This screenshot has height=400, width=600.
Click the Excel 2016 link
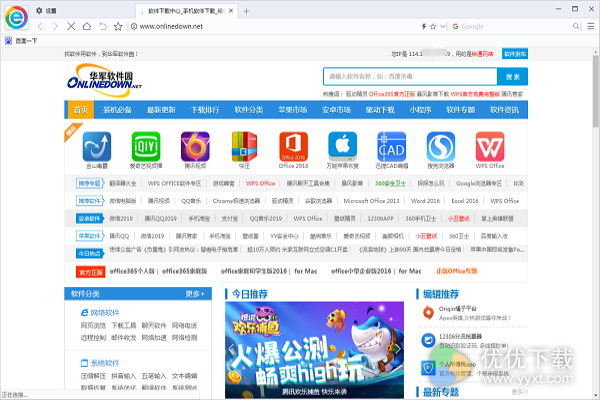click(x=465, y=201)
